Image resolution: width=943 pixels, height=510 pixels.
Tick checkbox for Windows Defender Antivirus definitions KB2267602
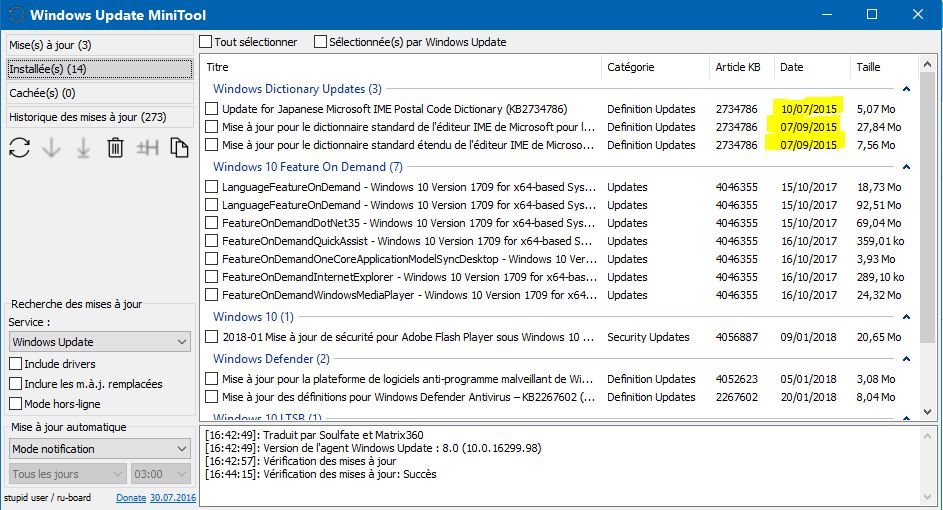(211, 397)
